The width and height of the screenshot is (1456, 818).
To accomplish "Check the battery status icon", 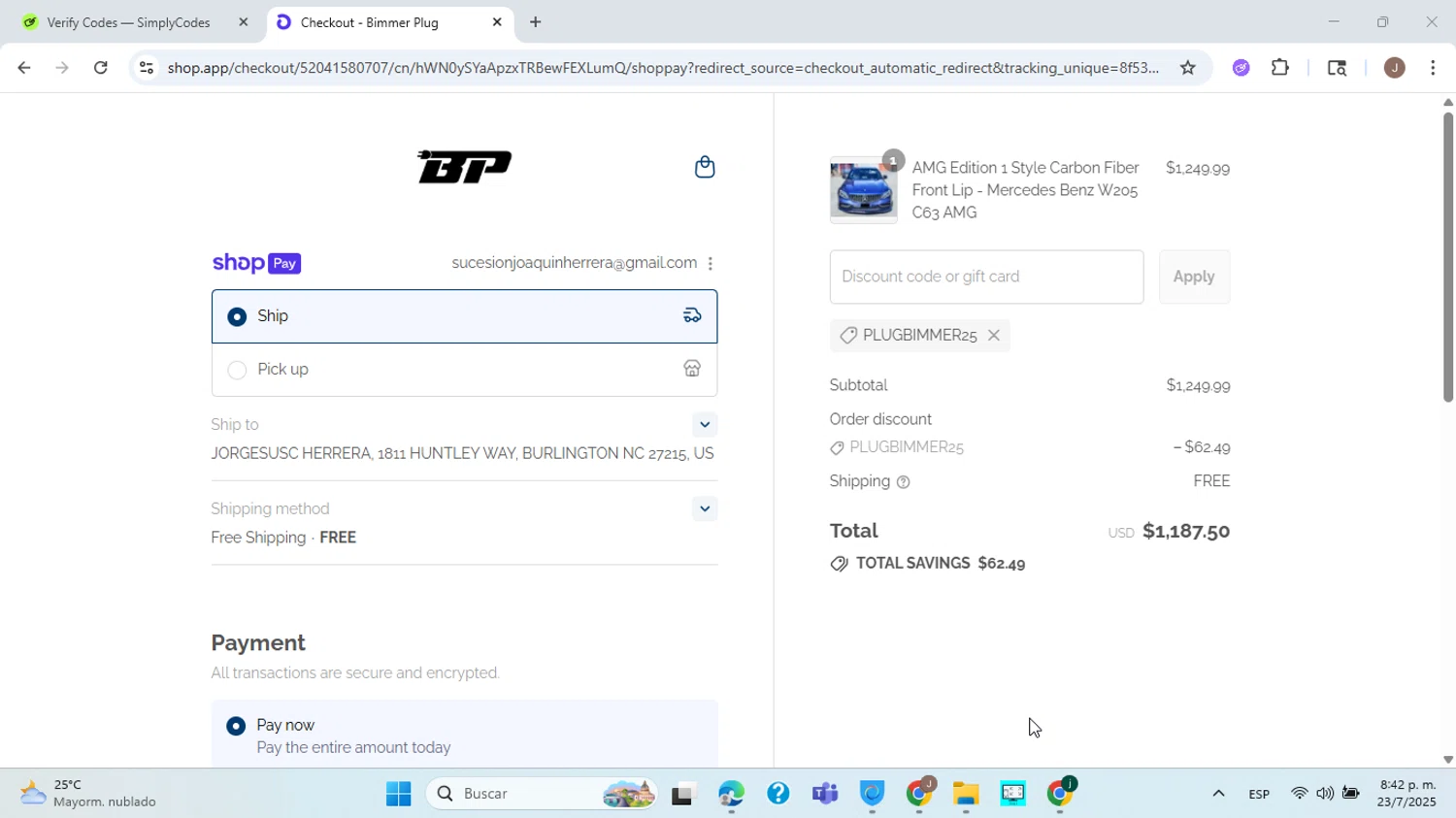I will (x=1351, y=794).
